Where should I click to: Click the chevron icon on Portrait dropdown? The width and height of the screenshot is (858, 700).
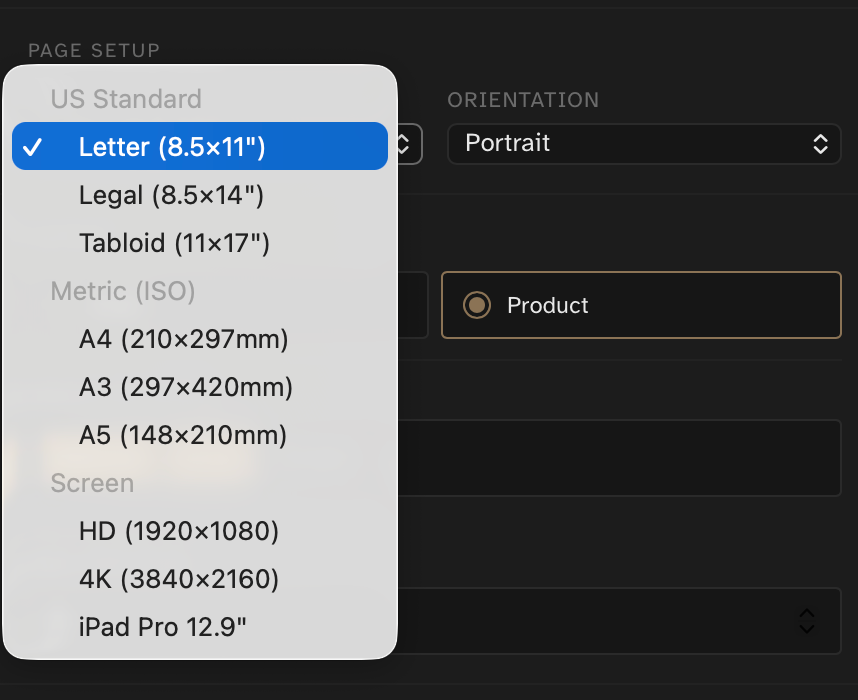tap(820, 144)
